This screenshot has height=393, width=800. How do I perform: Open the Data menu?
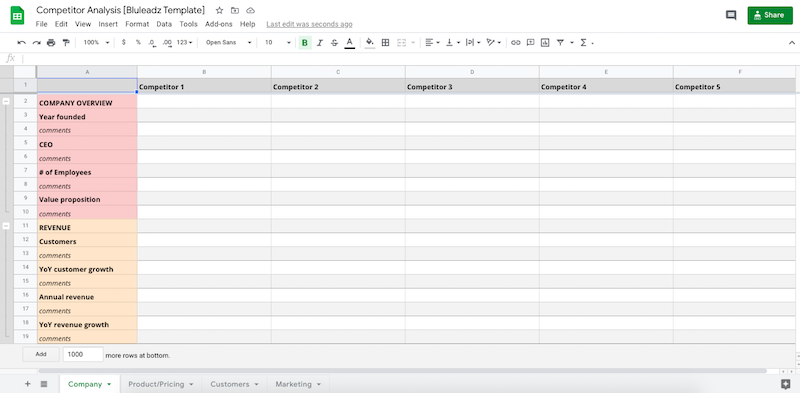click(164, 24)
